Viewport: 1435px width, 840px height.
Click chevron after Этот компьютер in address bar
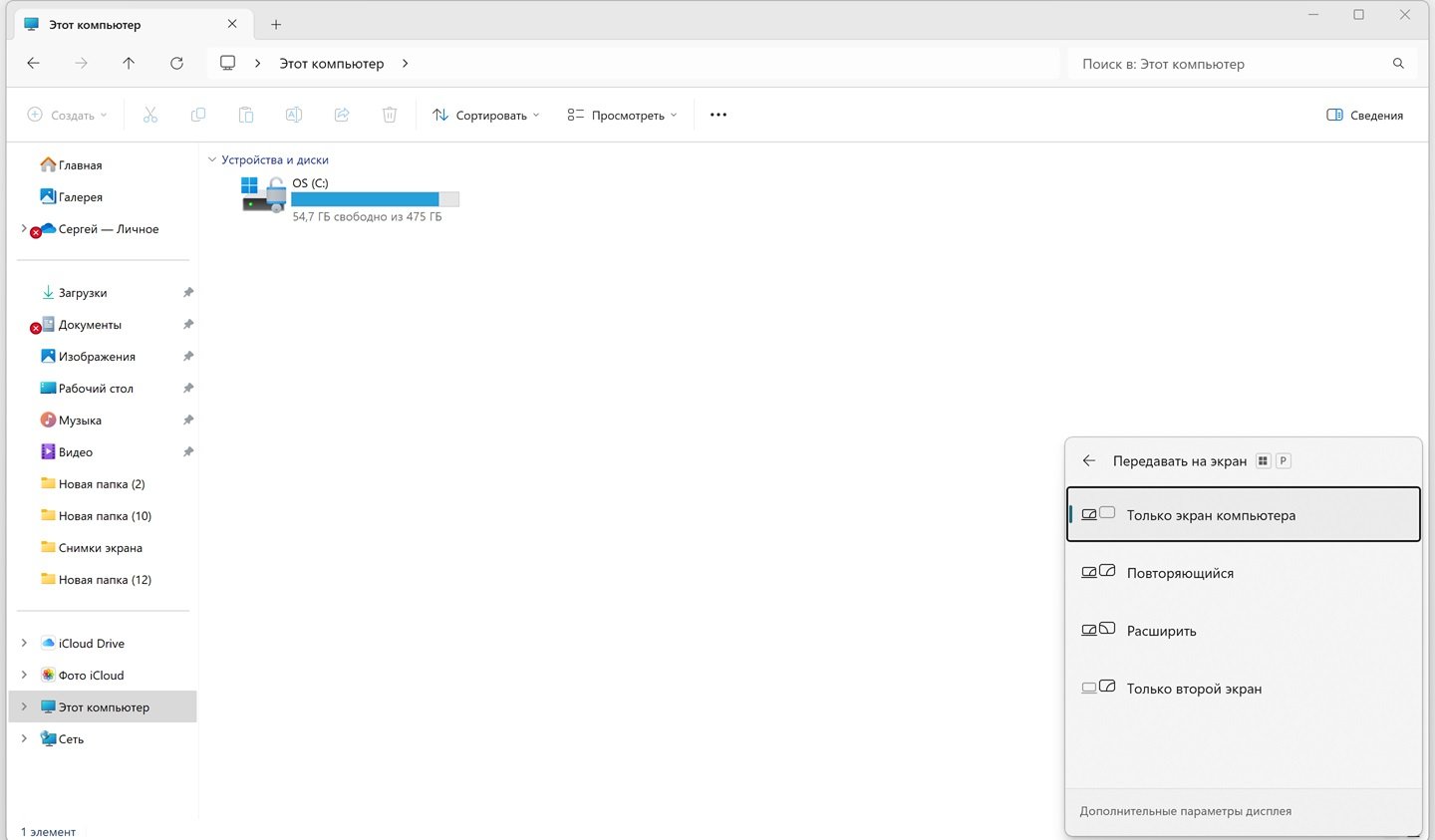pyautogui.click(x=405, y=63)
